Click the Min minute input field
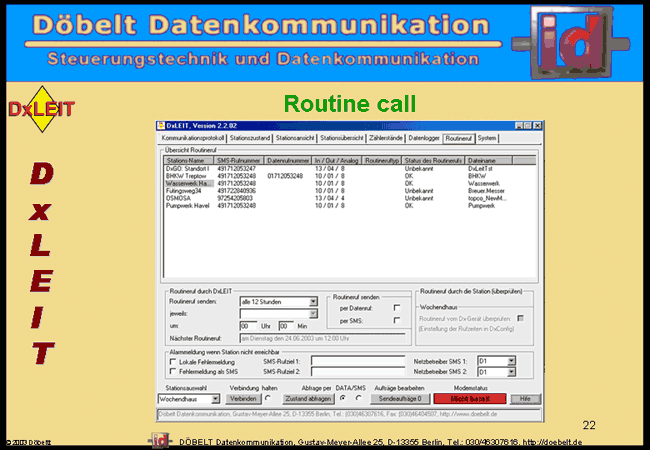Screen dimensions: 650x450 coord(286,326)
